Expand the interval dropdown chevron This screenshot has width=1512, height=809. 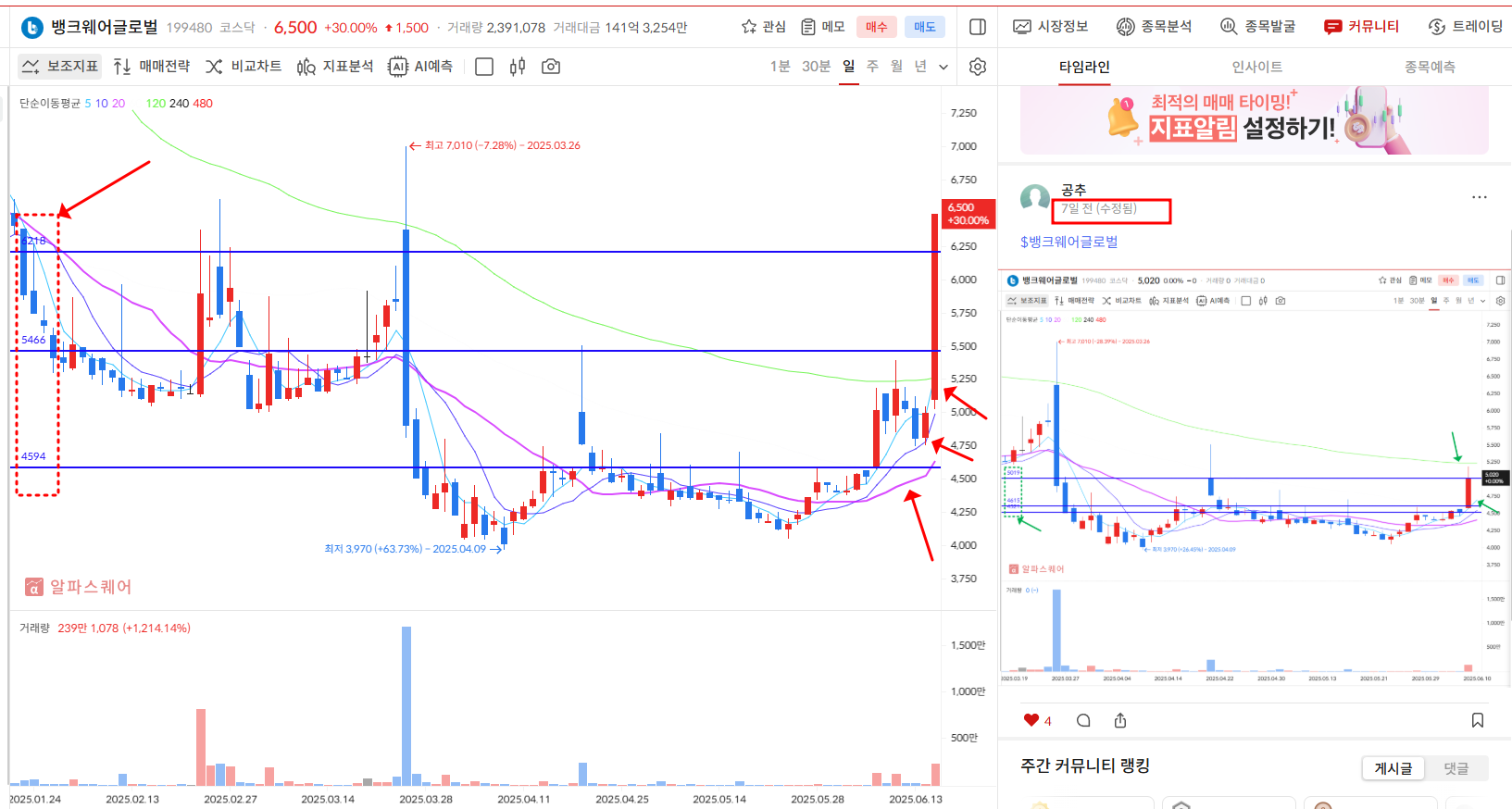click(x=943, y=68)
